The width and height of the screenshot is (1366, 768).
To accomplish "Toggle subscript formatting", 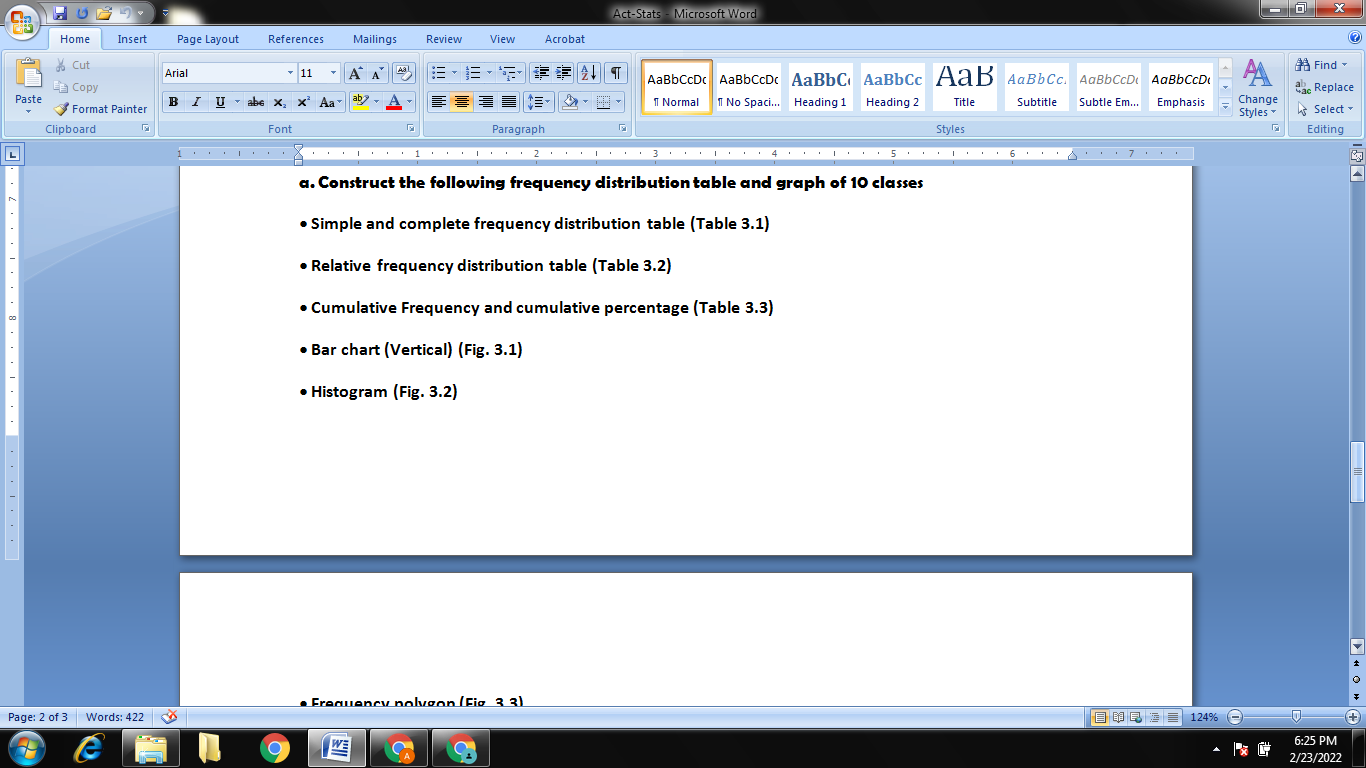I will click(280, 102).
